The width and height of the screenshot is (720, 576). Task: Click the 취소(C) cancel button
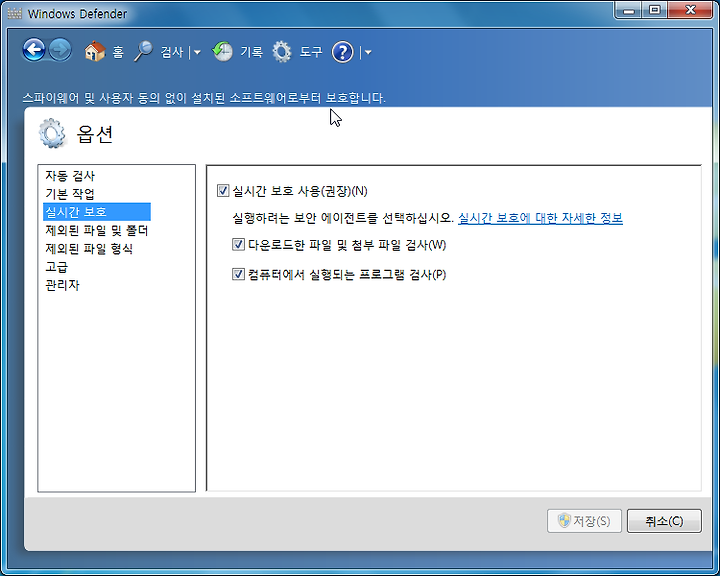tap(664, 521)
